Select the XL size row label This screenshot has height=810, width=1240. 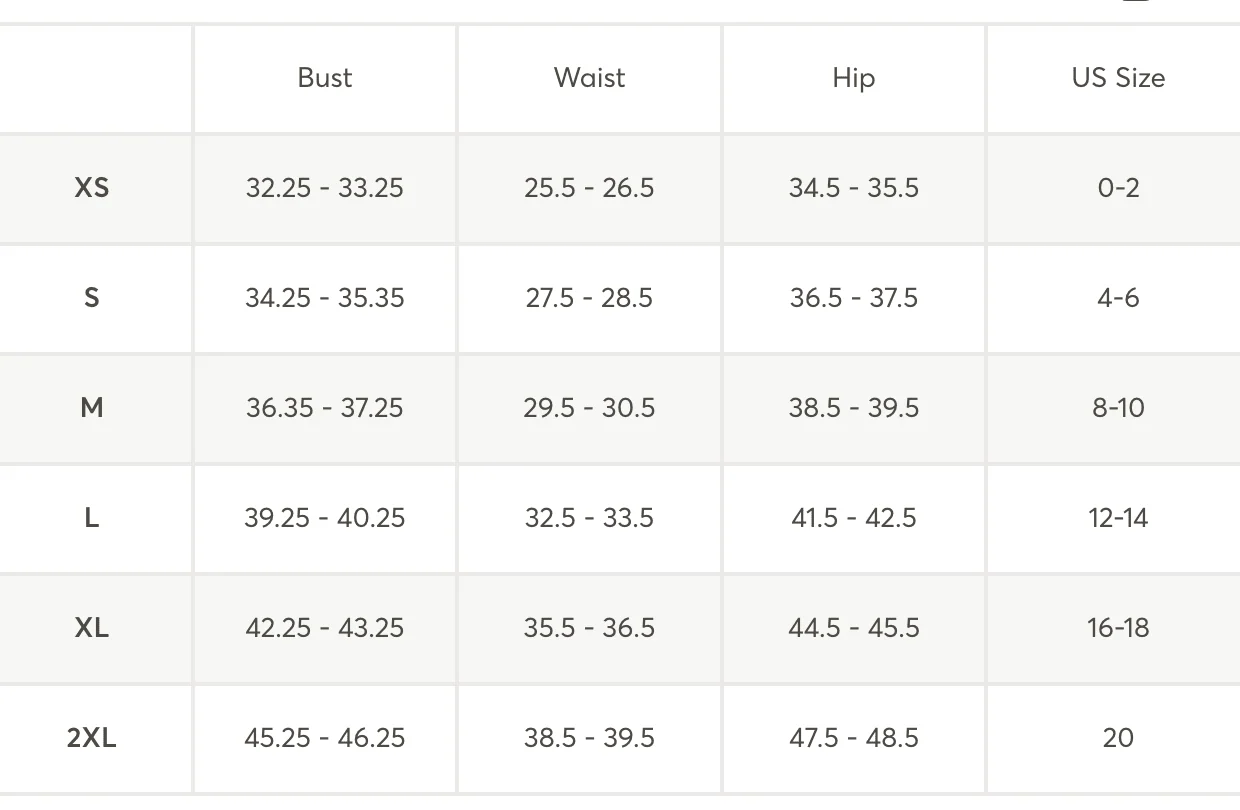92,628
